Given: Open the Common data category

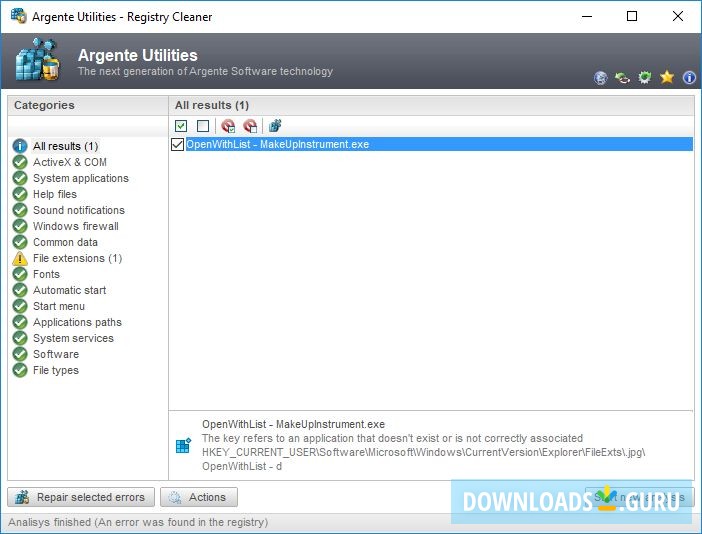Looking at the screenshot, I should point(65,242).
